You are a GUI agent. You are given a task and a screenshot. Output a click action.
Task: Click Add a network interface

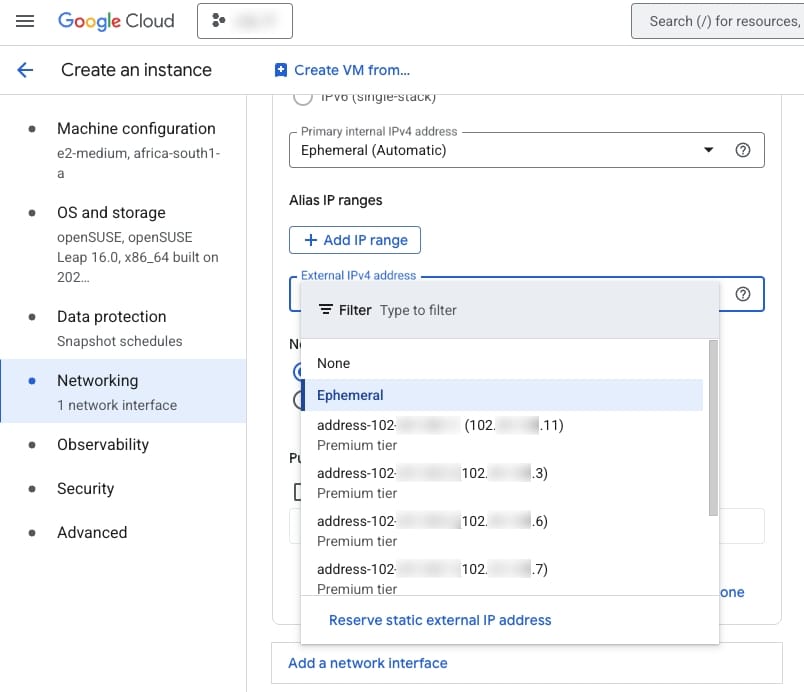[367, 663]
